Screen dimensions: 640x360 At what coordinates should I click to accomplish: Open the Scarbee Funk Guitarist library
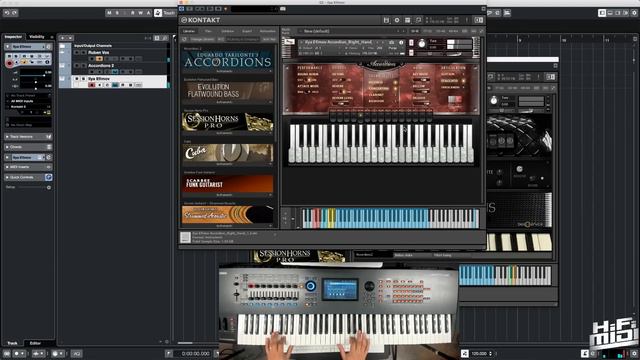[x=227, y=184]
